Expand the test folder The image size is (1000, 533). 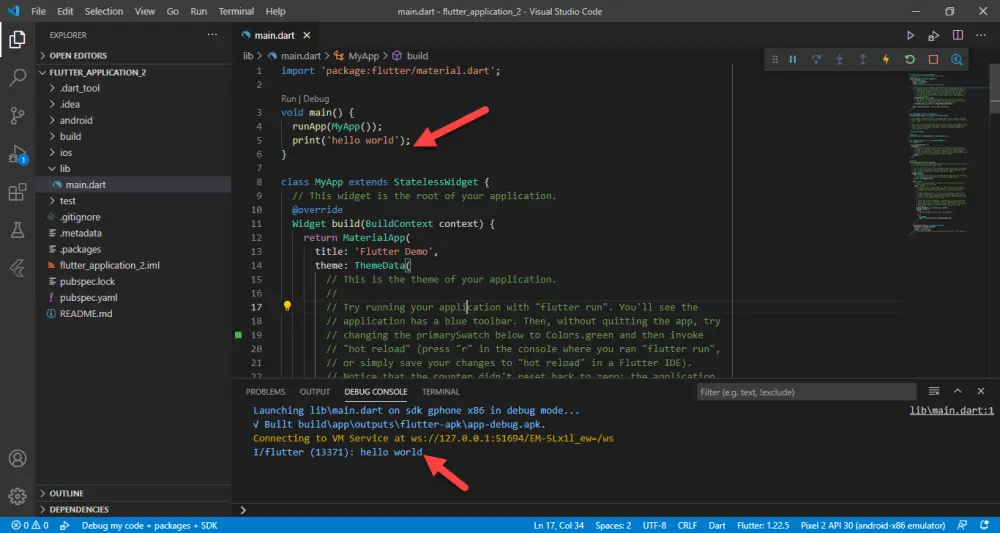click(x=133, y=201)
